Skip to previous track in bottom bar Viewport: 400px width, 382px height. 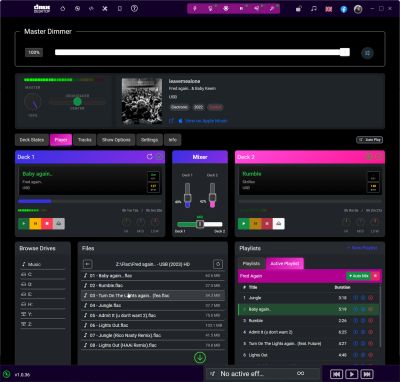point(336,374)
